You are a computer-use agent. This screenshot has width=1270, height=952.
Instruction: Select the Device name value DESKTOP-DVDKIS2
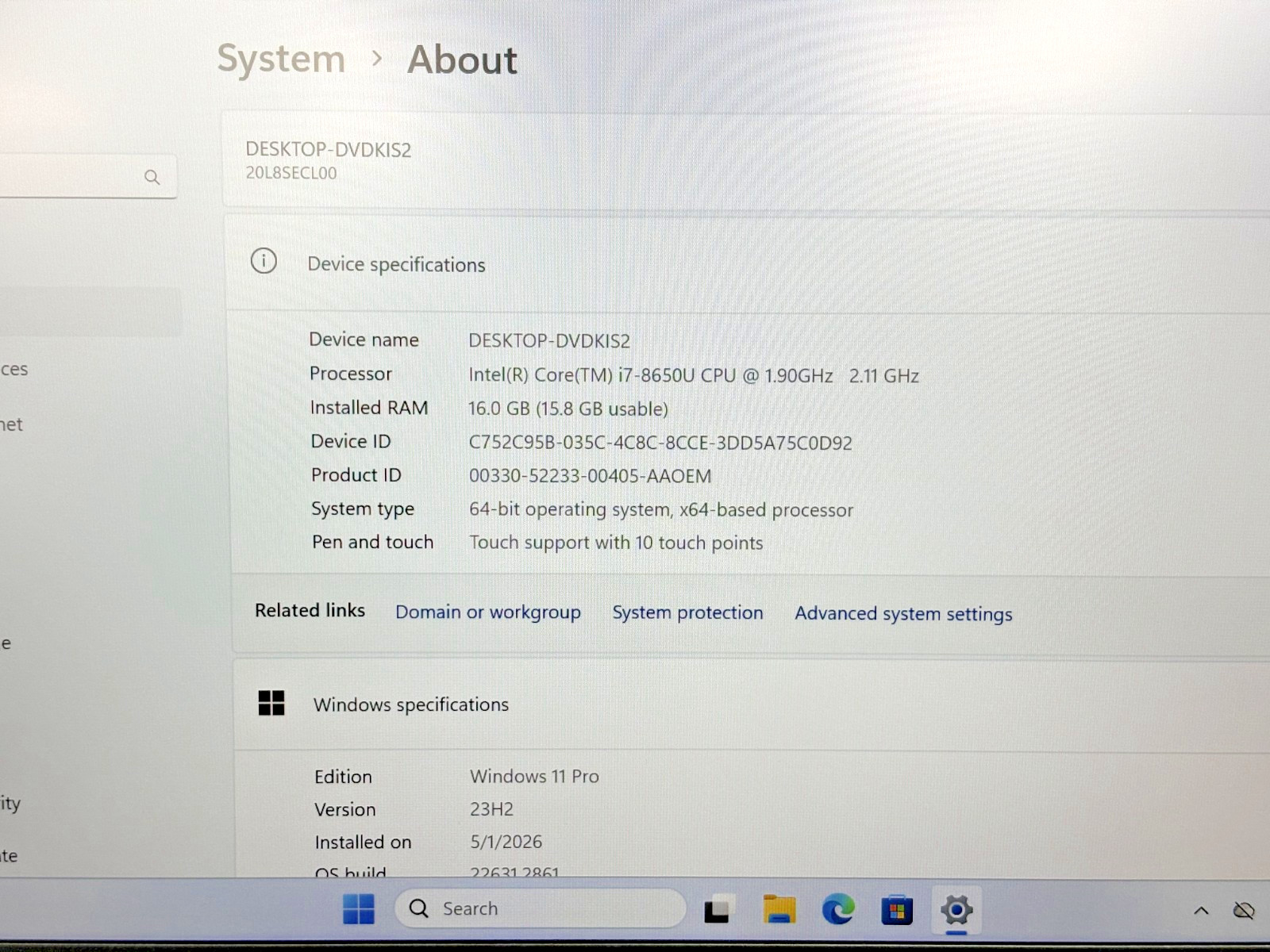(549, 340)
